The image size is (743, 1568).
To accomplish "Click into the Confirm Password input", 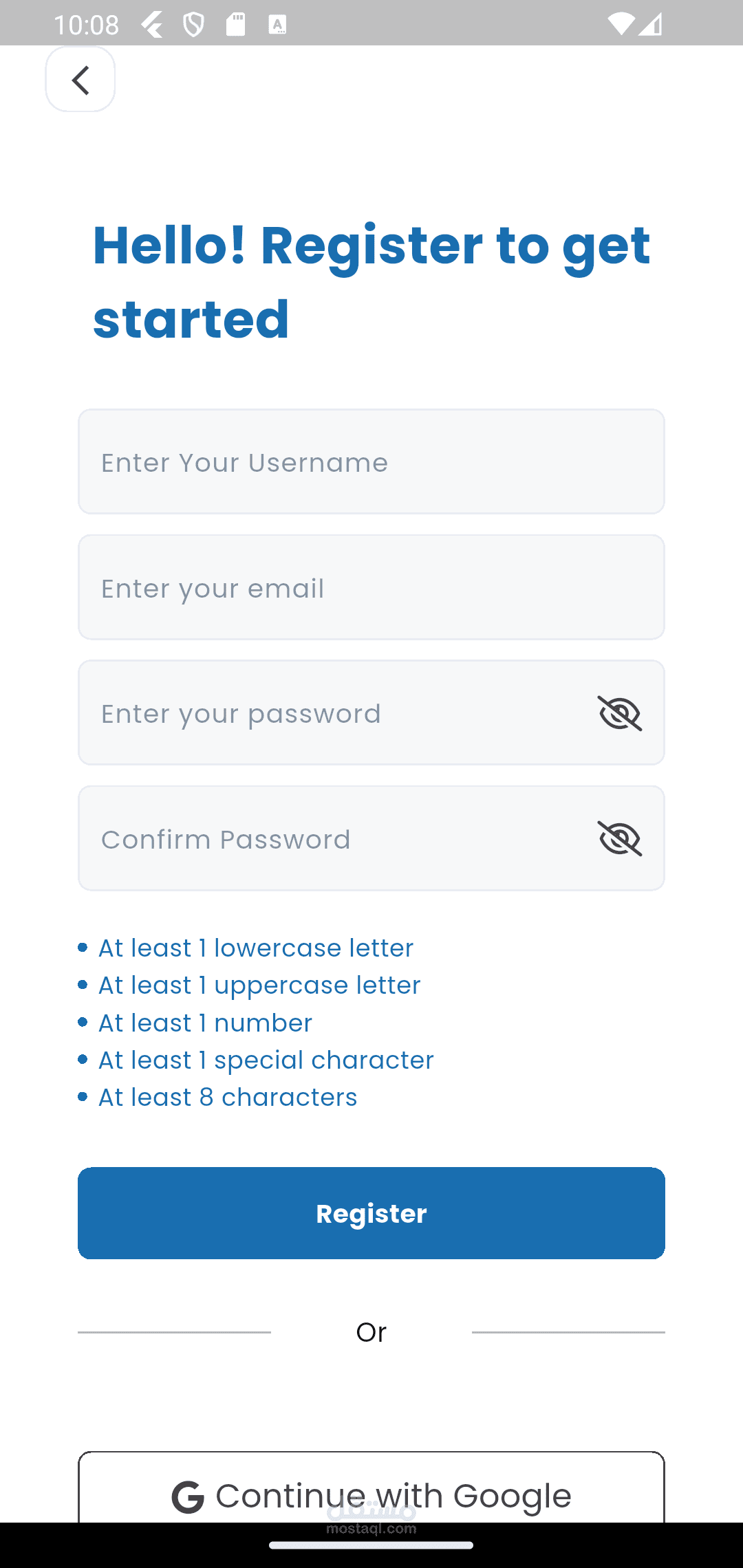I will coord(330,839).
